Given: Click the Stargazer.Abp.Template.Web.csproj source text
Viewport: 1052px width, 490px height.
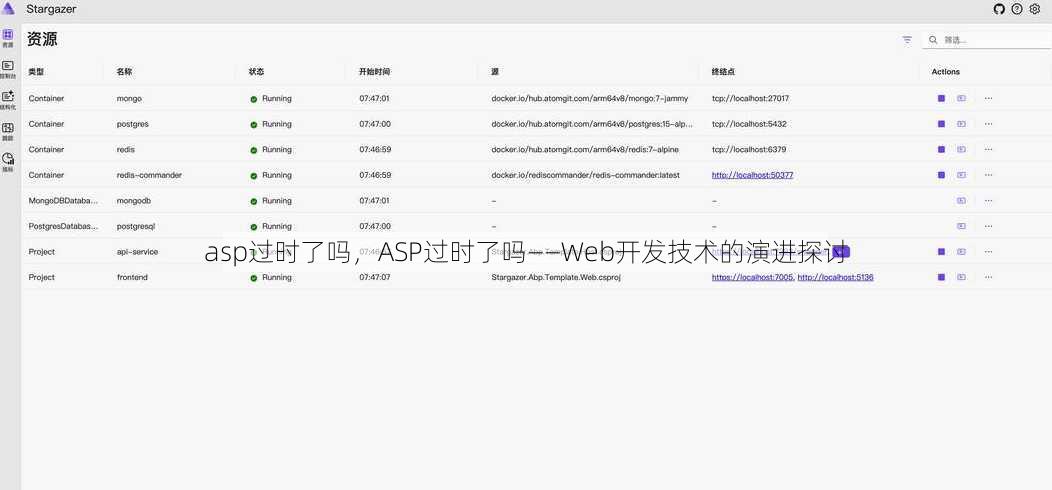Looking at the screenshot, I should point(556,277).
